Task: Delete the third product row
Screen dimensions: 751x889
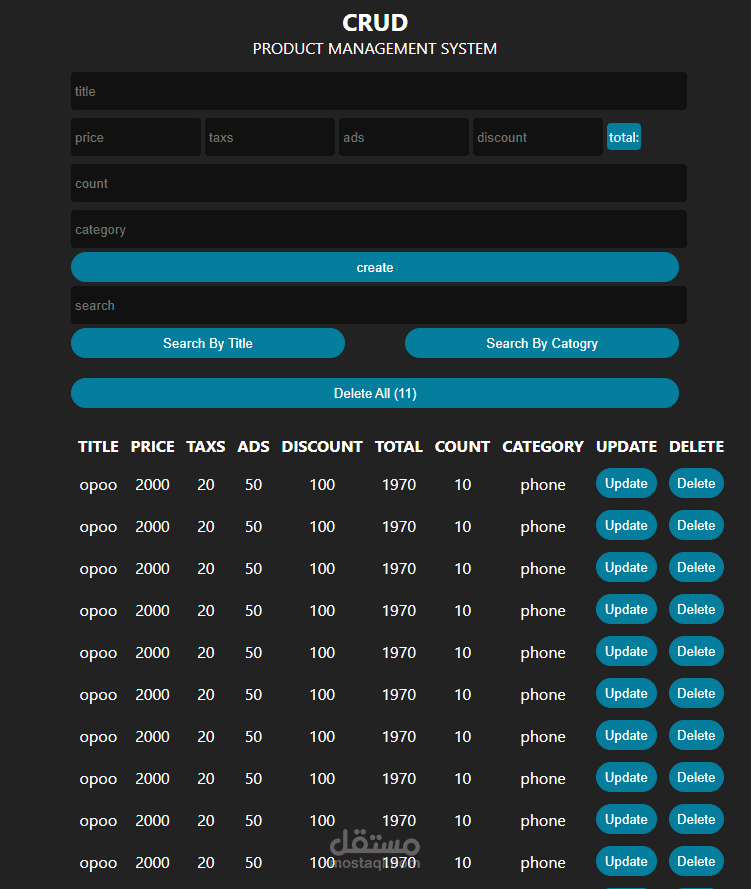Action: click(697, 567)
